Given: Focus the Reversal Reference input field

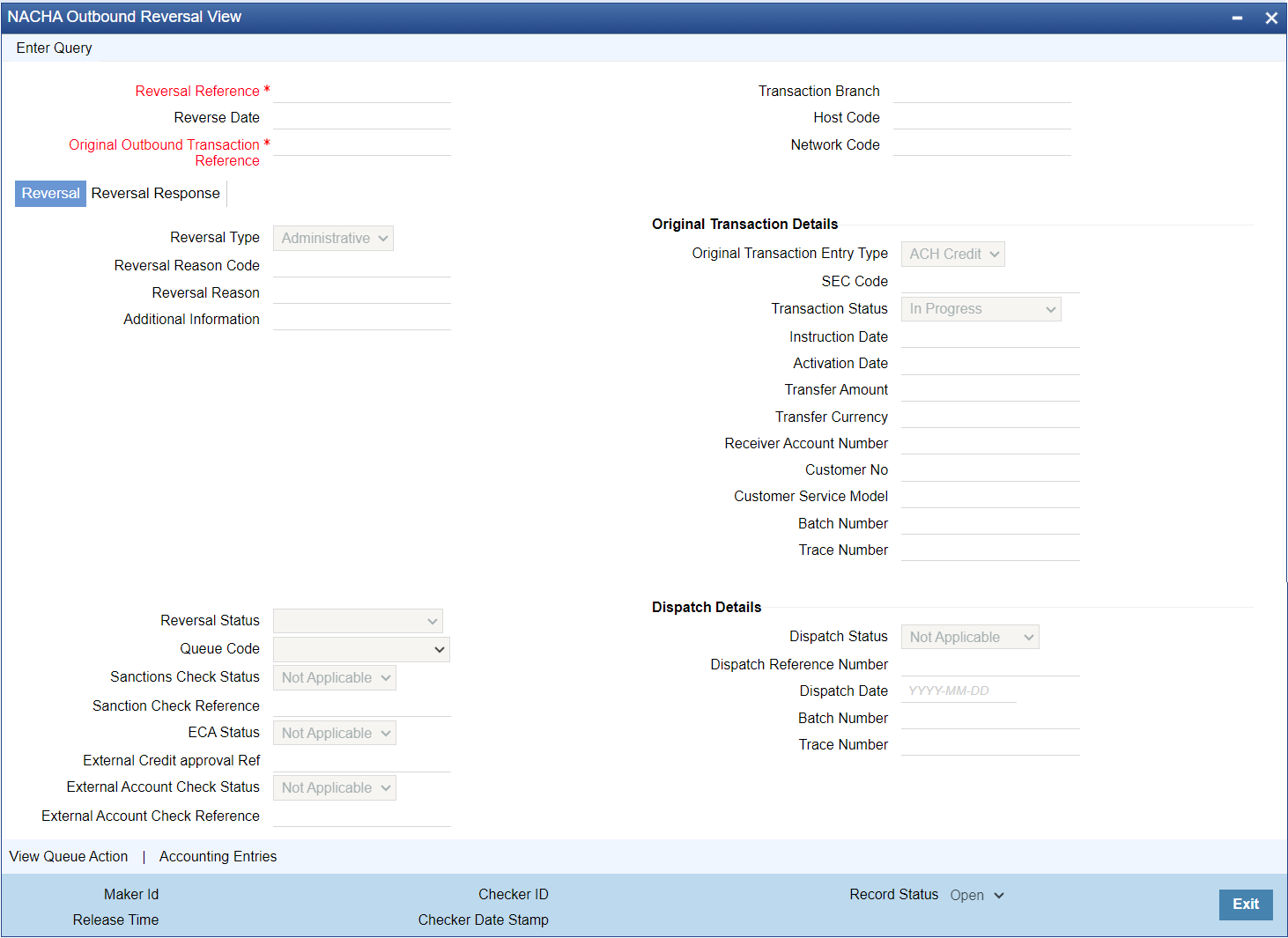Looking at the screenshot, I should 362,92.
